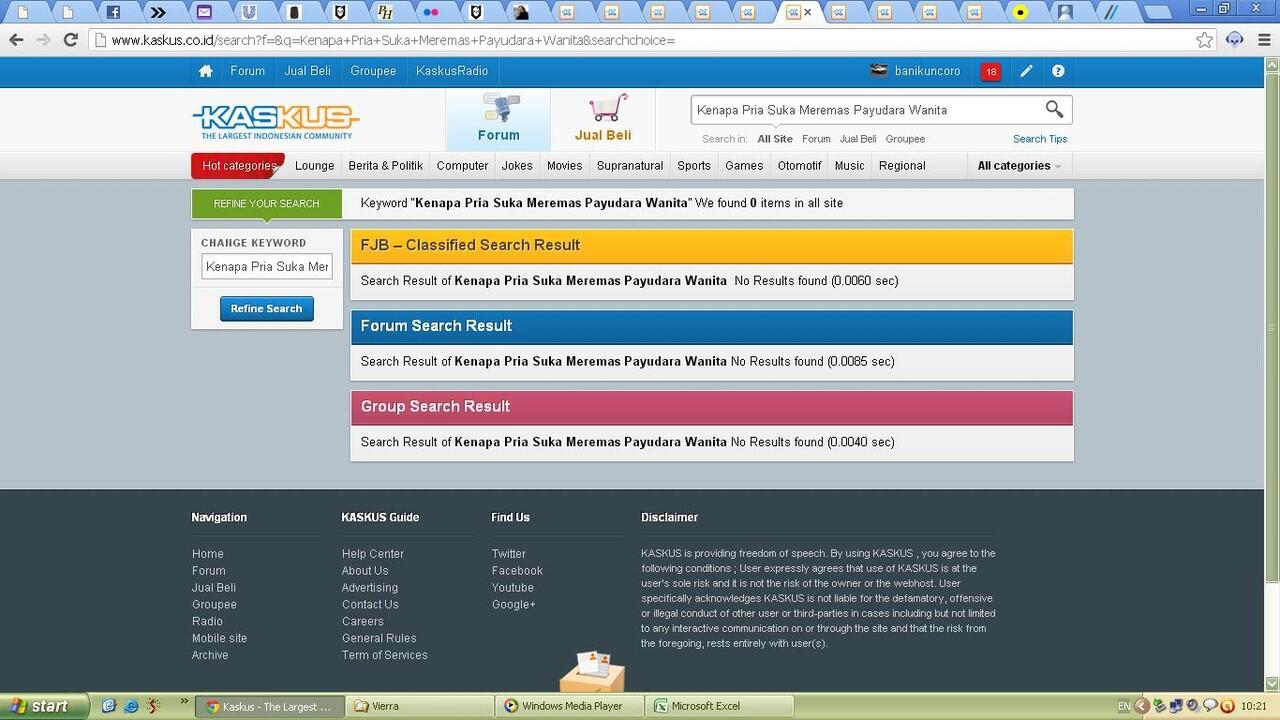Image resolution: width=1280 pixels, height=720 pixels.
Task: Expand quick launch chevron in taskbar
Action: (x=184, y=702)
